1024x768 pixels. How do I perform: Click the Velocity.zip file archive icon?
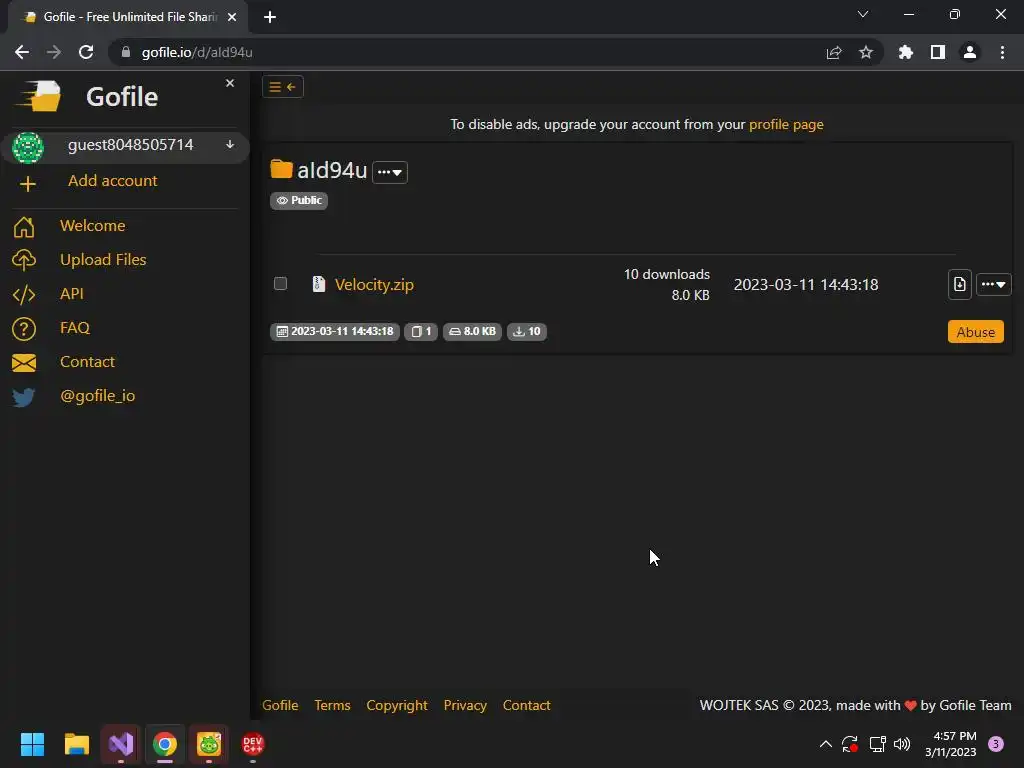pyautogui.click(x=319, y=284)
